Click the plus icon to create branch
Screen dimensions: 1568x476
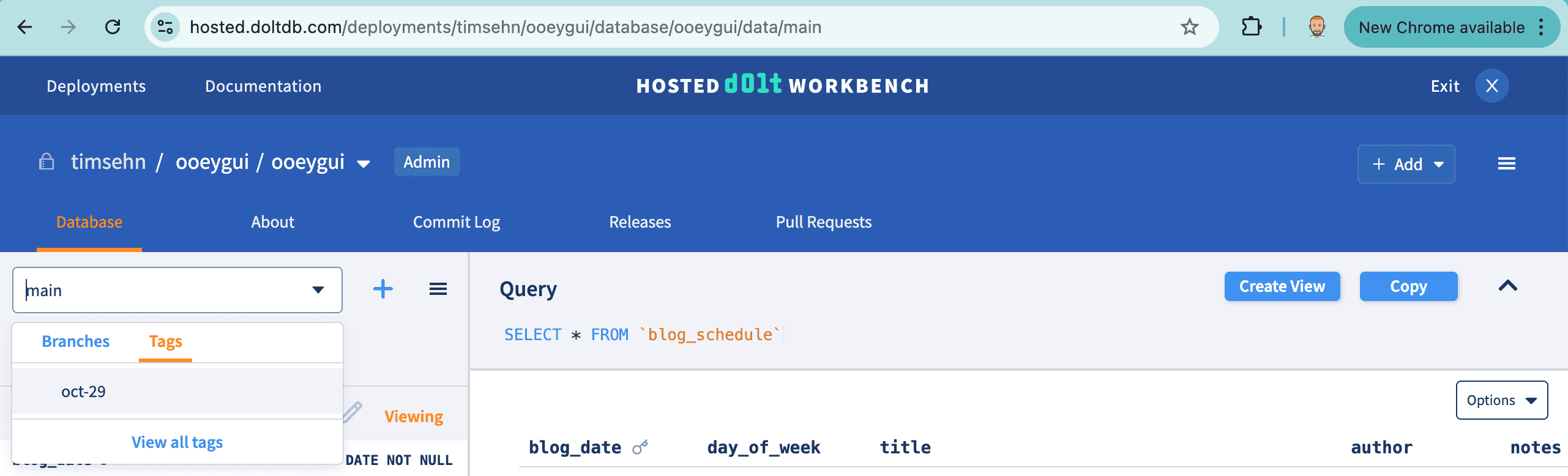(x=383, y=289)
